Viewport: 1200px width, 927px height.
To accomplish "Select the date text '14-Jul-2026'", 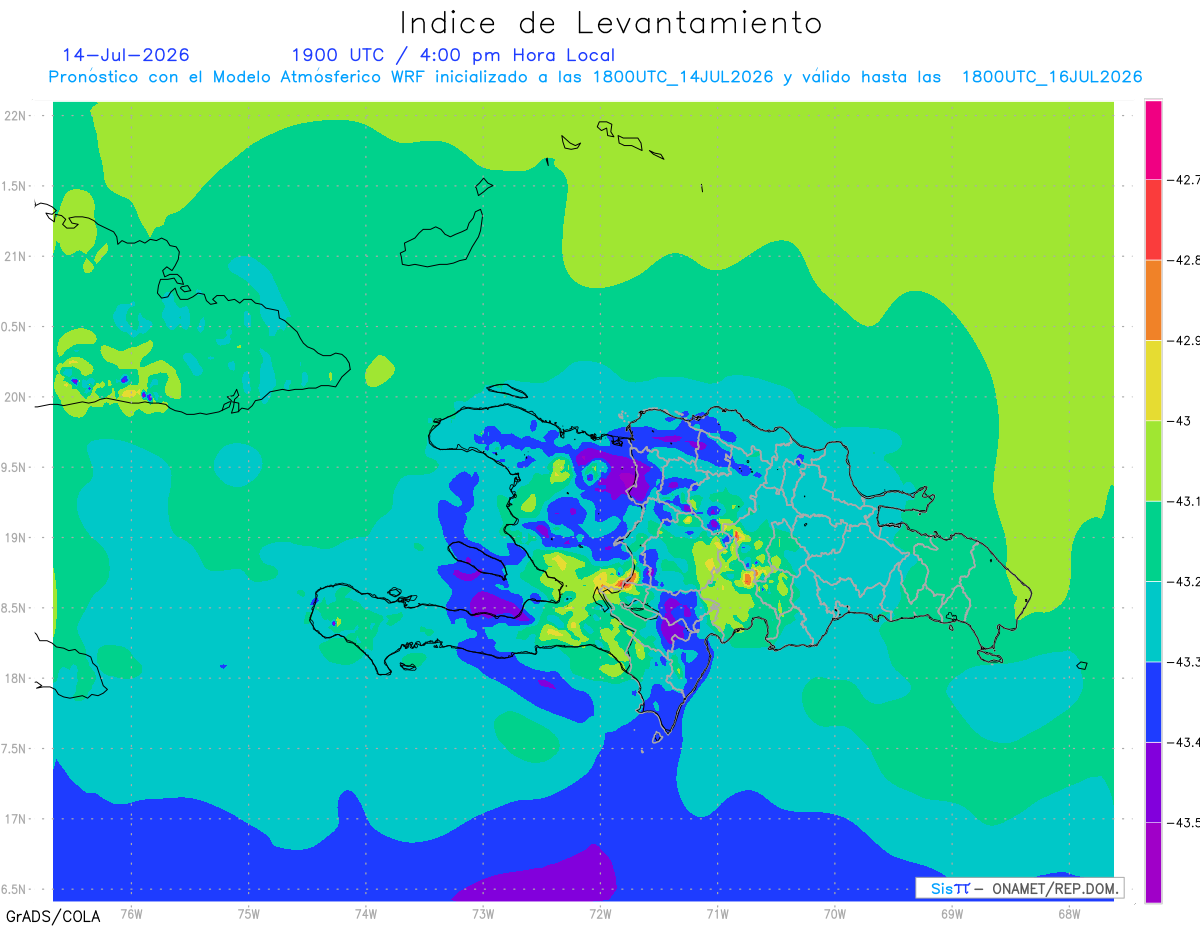I will [126, 55].
